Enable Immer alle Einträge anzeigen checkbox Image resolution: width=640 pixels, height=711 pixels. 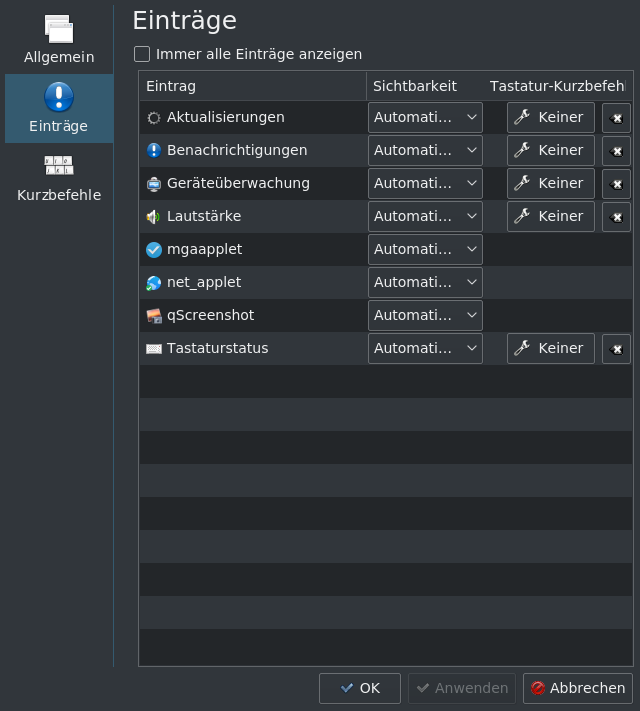click(142, 54)
